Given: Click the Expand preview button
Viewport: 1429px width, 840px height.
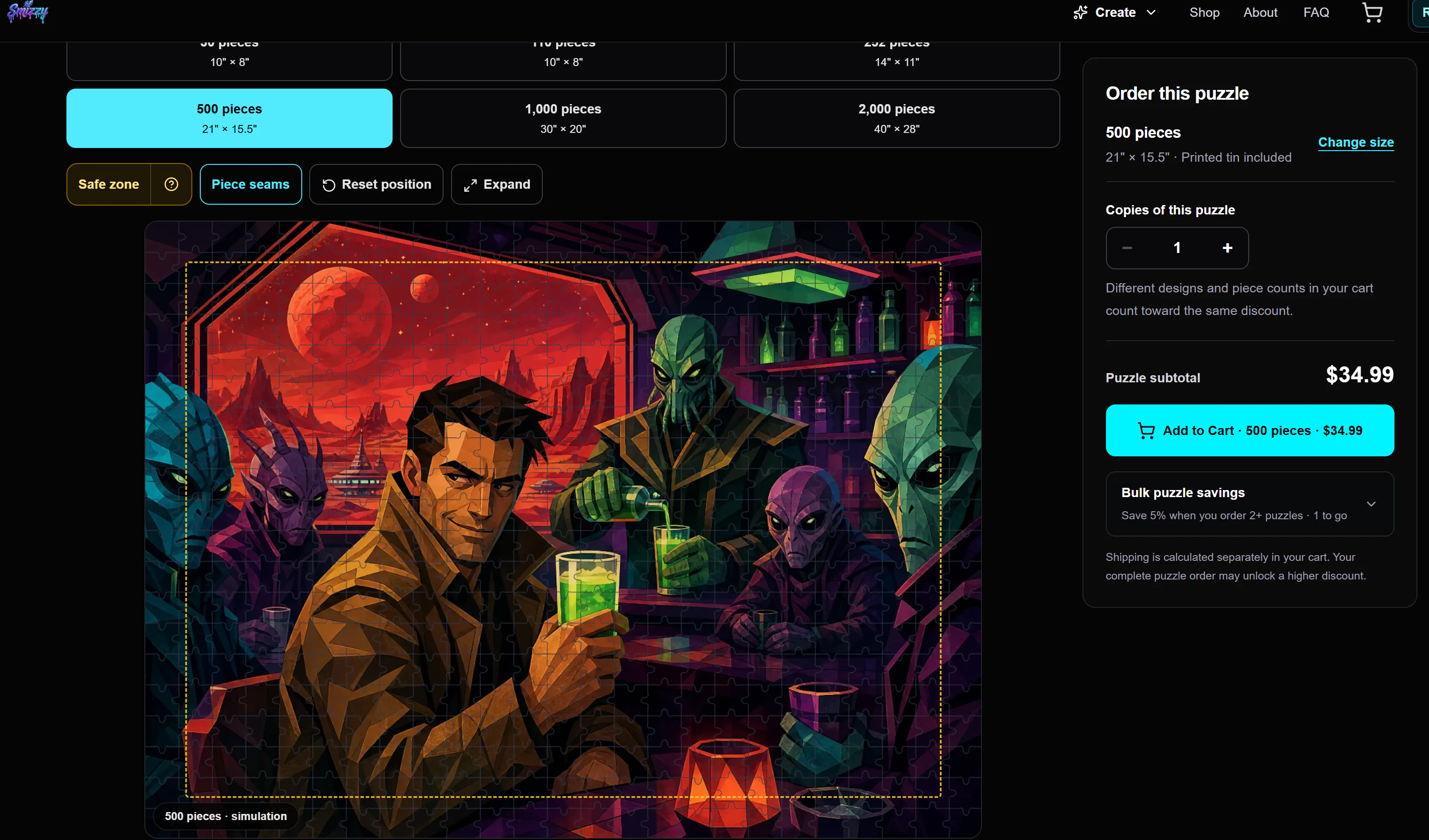Looking at the screenshot, I should click(x=497, y=184).
